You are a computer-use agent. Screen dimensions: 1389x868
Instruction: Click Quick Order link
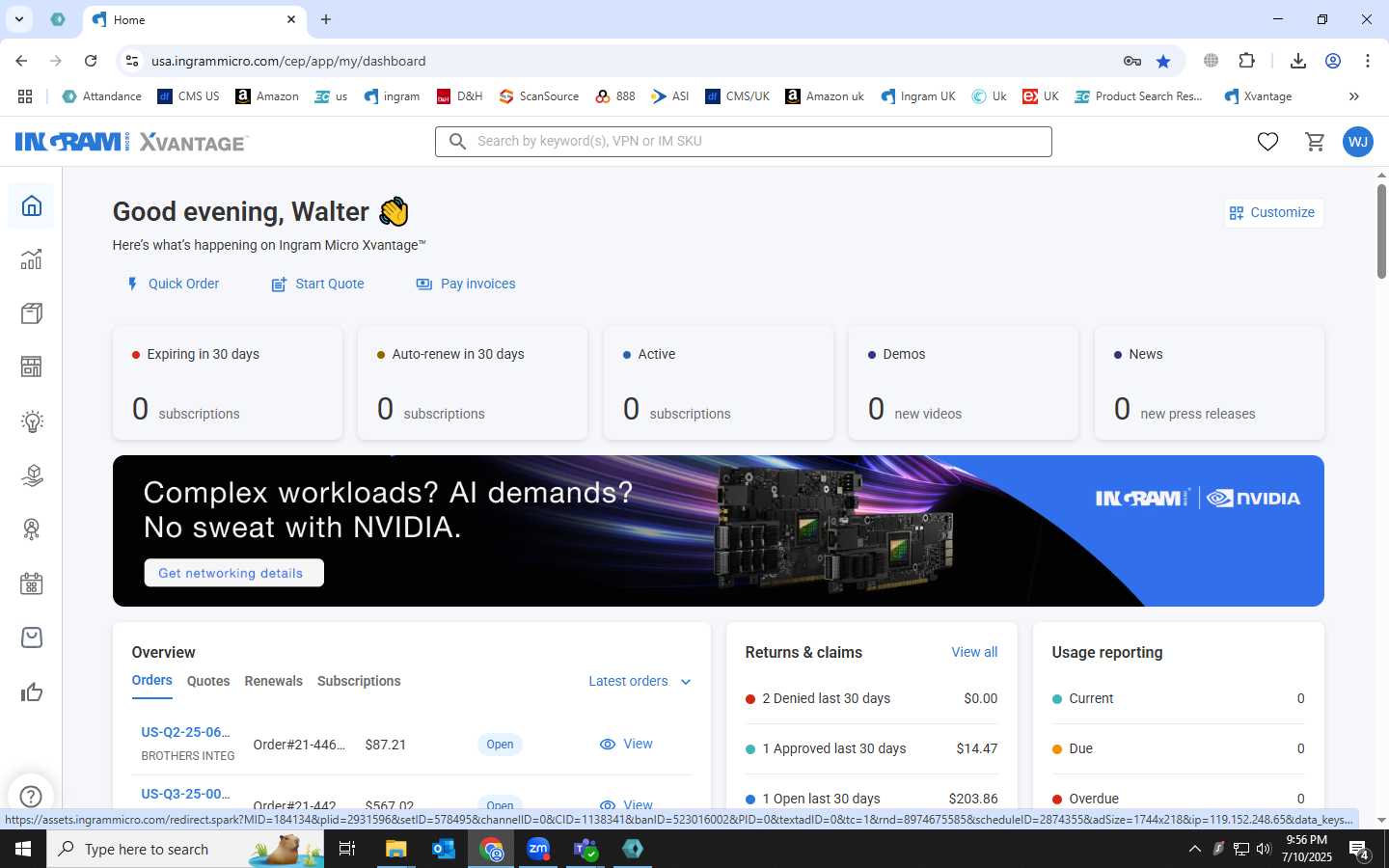(173, 284)
